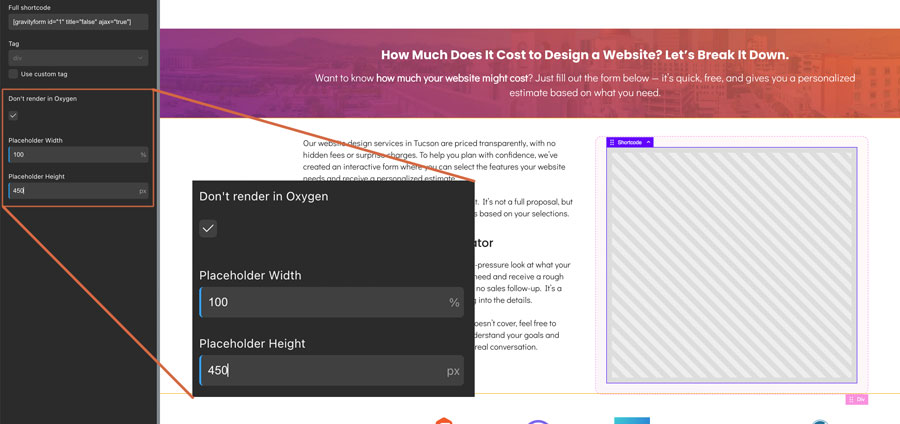
Task: Select the heading How Much Does It Cost
Action: point(584,56)
